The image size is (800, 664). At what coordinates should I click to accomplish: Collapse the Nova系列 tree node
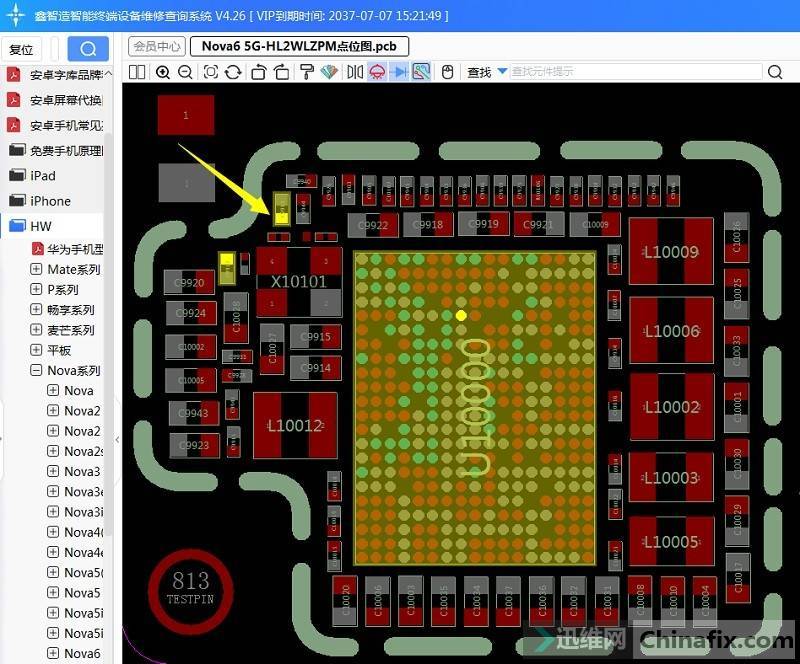37,370
